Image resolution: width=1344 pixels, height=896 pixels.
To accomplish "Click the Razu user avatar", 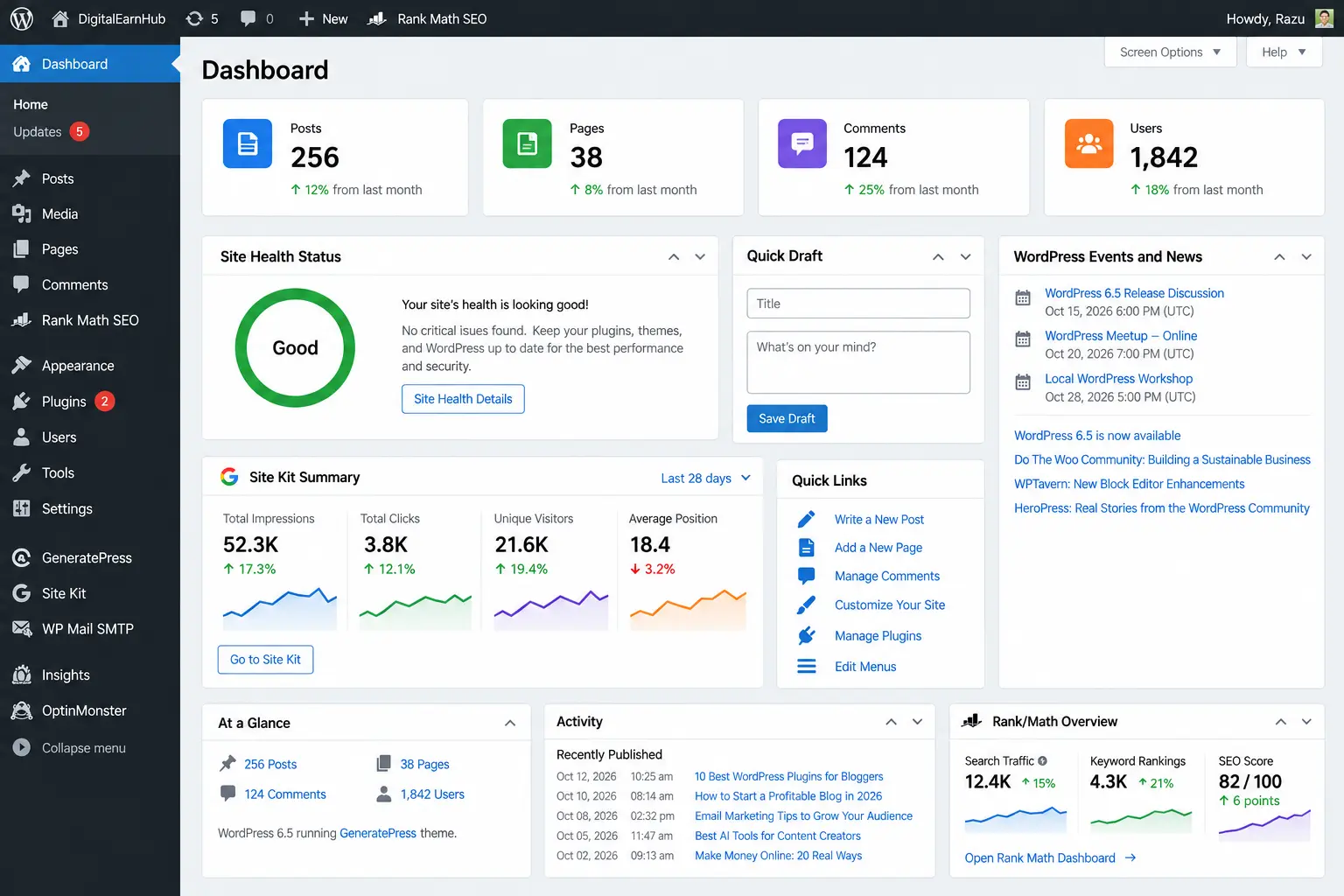I will tap(1325, 18).
